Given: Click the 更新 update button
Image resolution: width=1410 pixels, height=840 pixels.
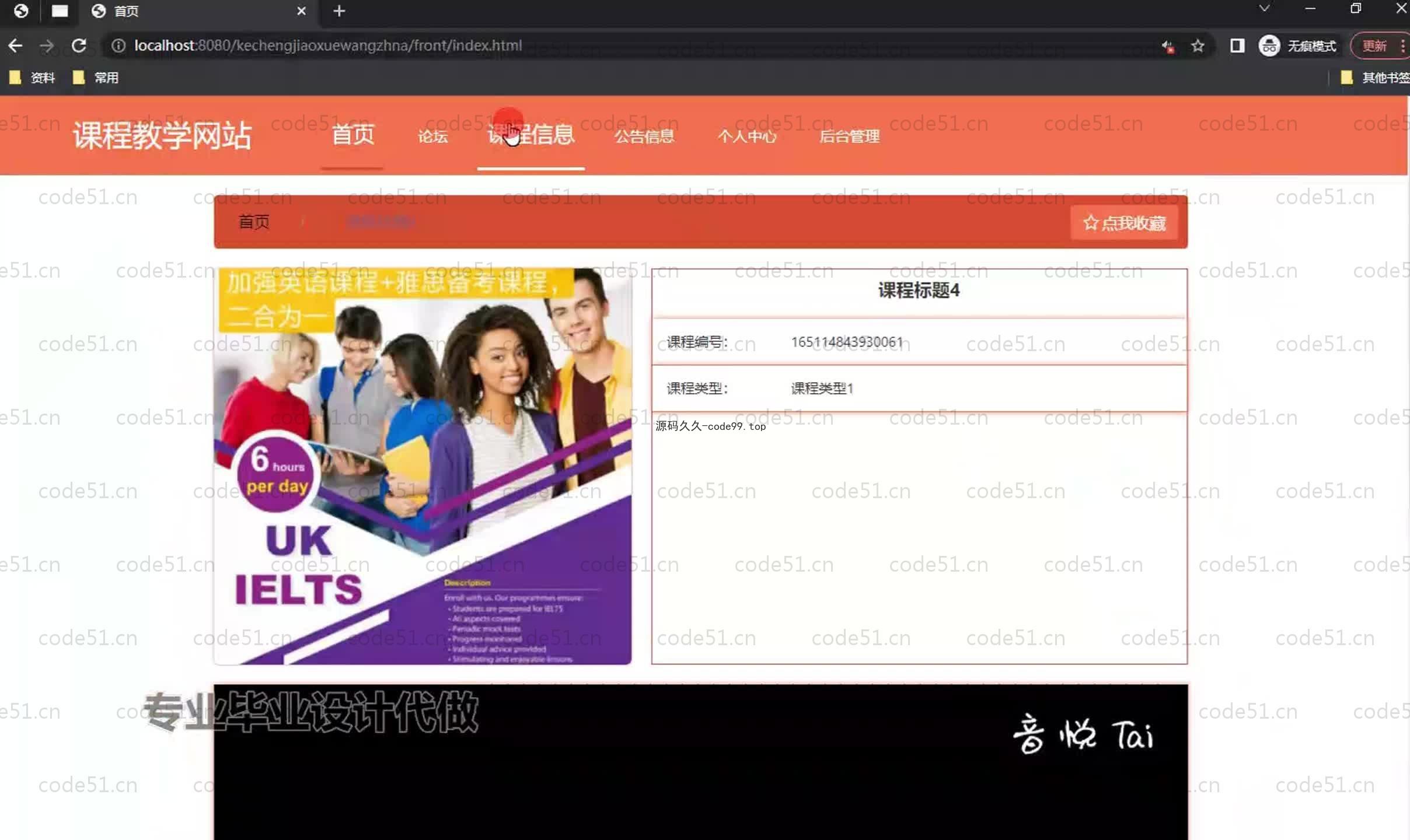Looking at the screenshot, I should coord(1374,45).
